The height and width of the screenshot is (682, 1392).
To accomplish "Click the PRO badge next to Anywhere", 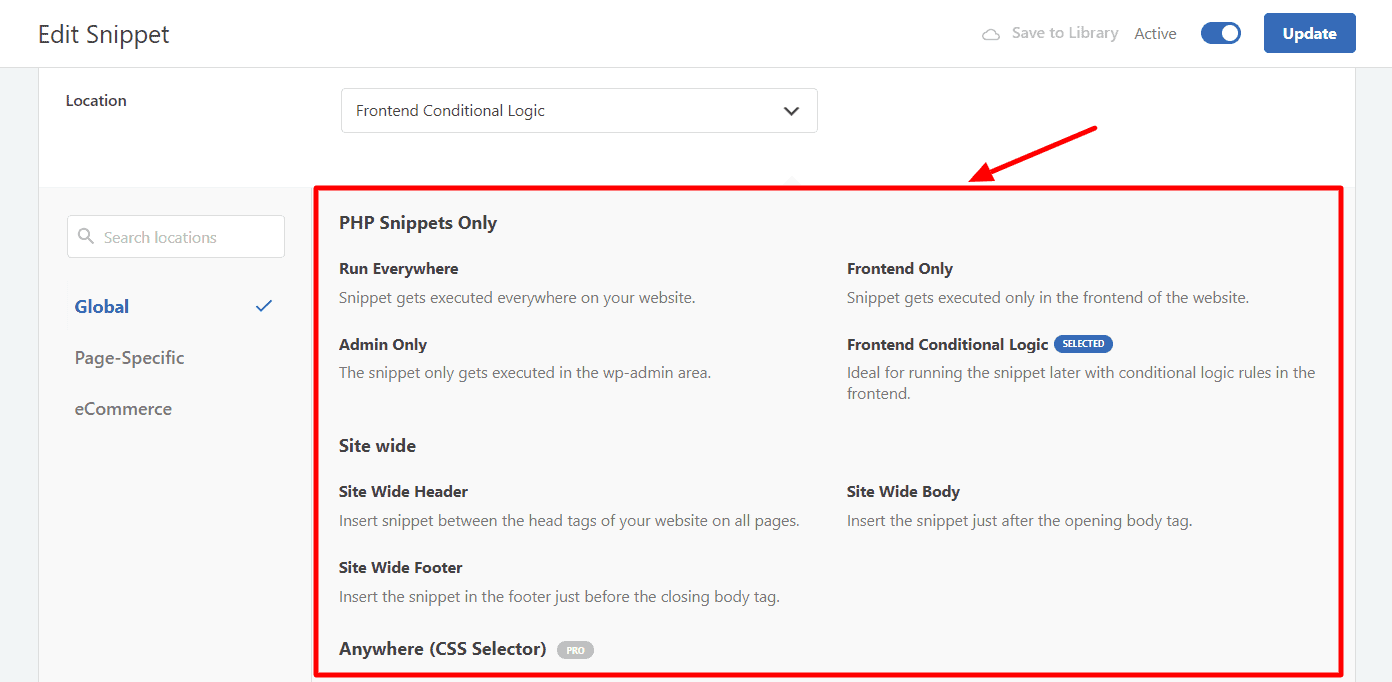I will click(x=575, y=650).
